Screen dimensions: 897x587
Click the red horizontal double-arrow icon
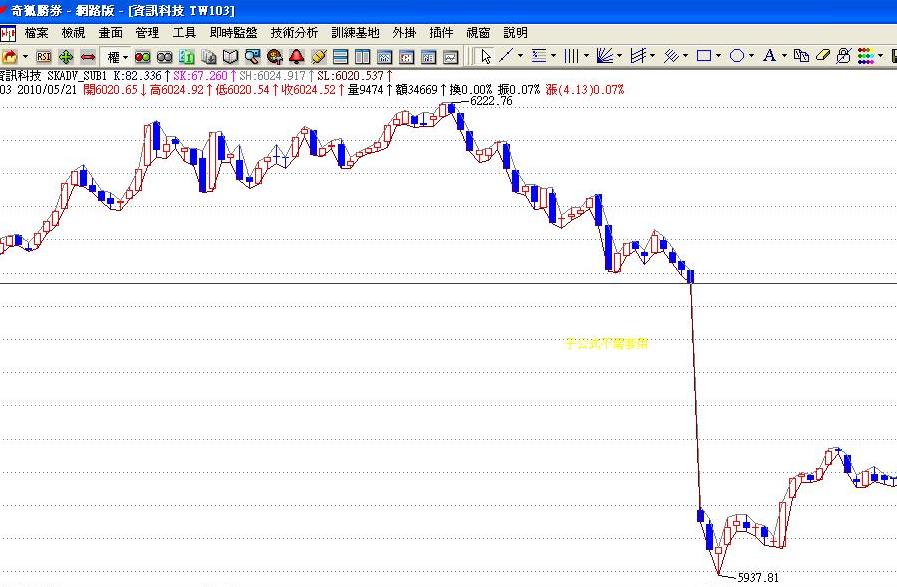coord(88,56)
